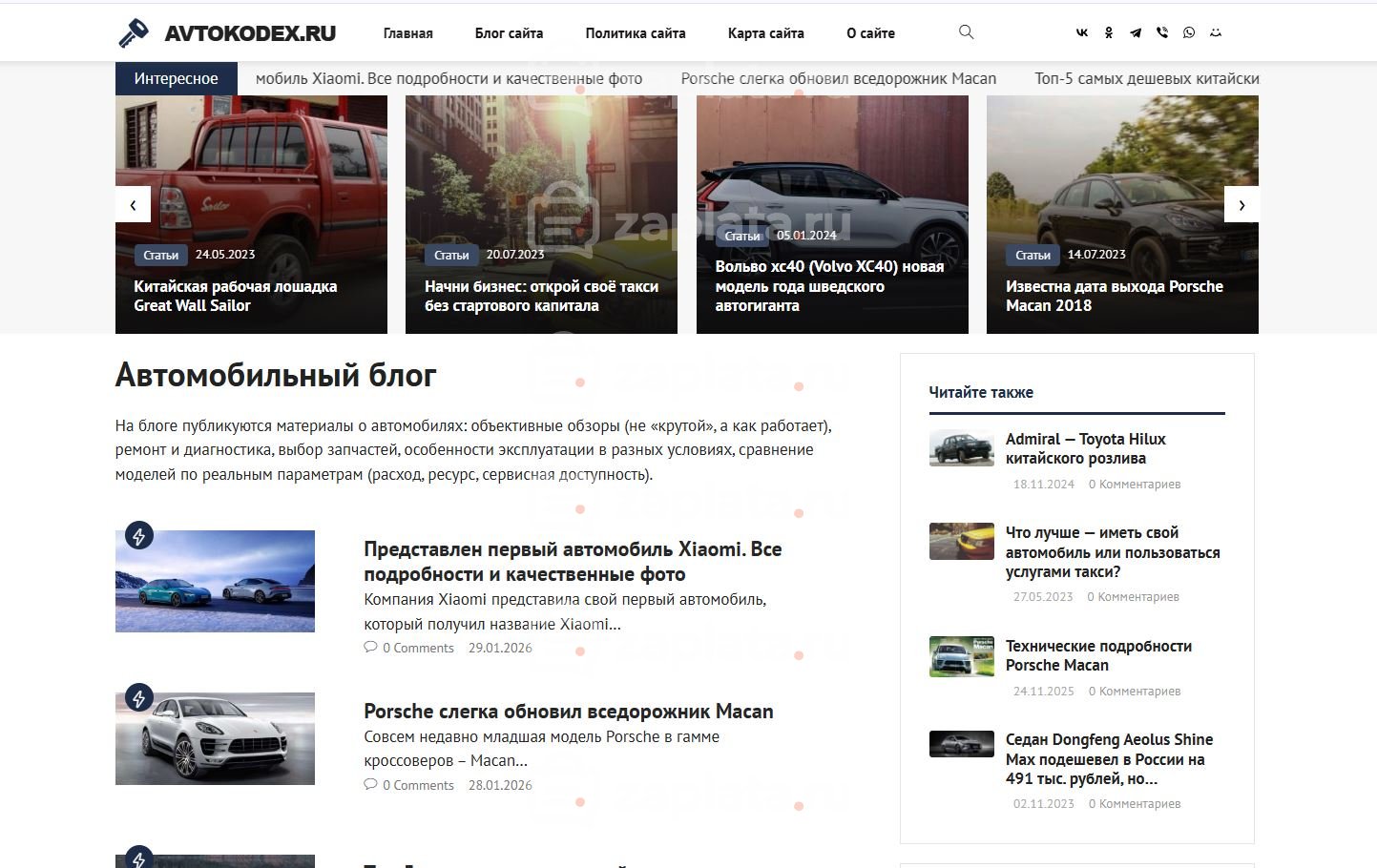Click the Автомобильный блог heading
This screenshot has height=868, width=1377.
tap(276, 375)
